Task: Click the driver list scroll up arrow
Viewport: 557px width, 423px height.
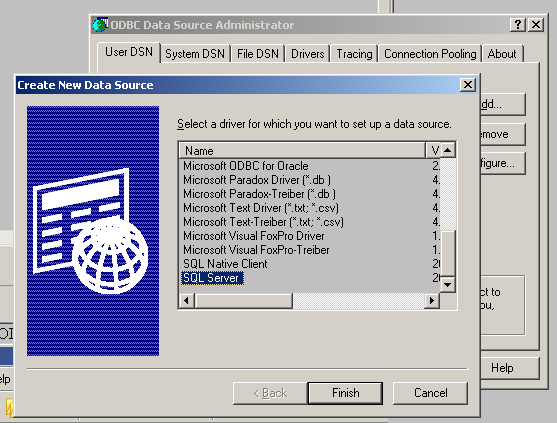Action: [x=448, y=150]
